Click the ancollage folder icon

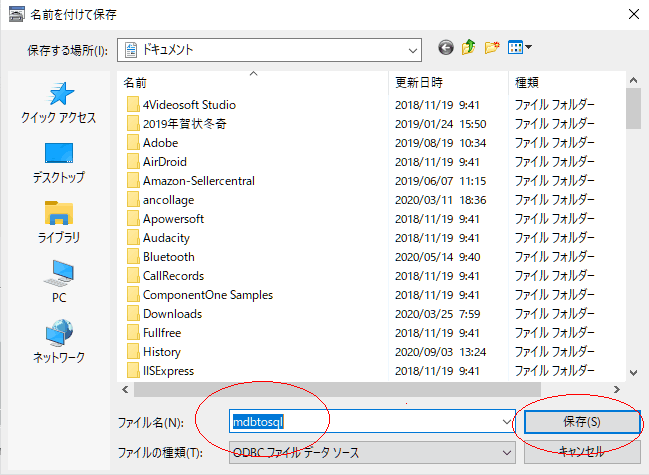tap(133, 200)
